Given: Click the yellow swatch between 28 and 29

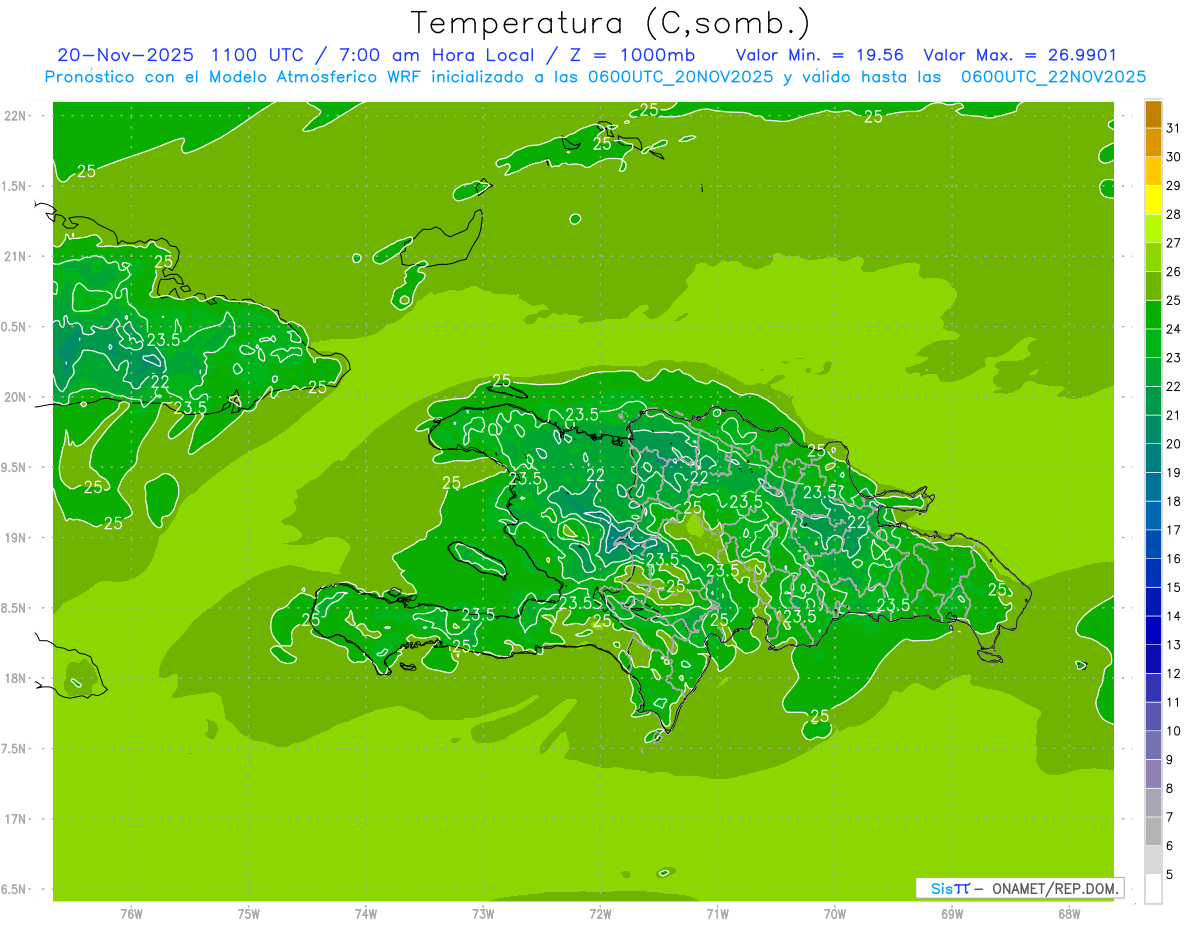Looking at the screenshot, I should point(1153,200).
